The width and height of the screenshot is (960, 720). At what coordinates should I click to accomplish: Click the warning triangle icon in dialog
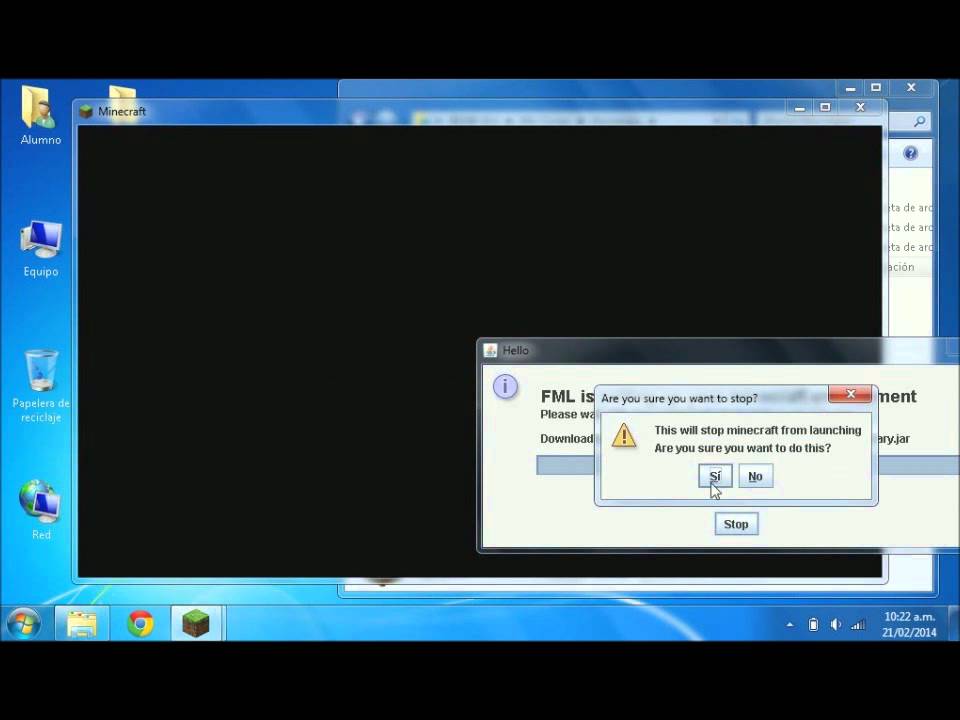[624, 435]
